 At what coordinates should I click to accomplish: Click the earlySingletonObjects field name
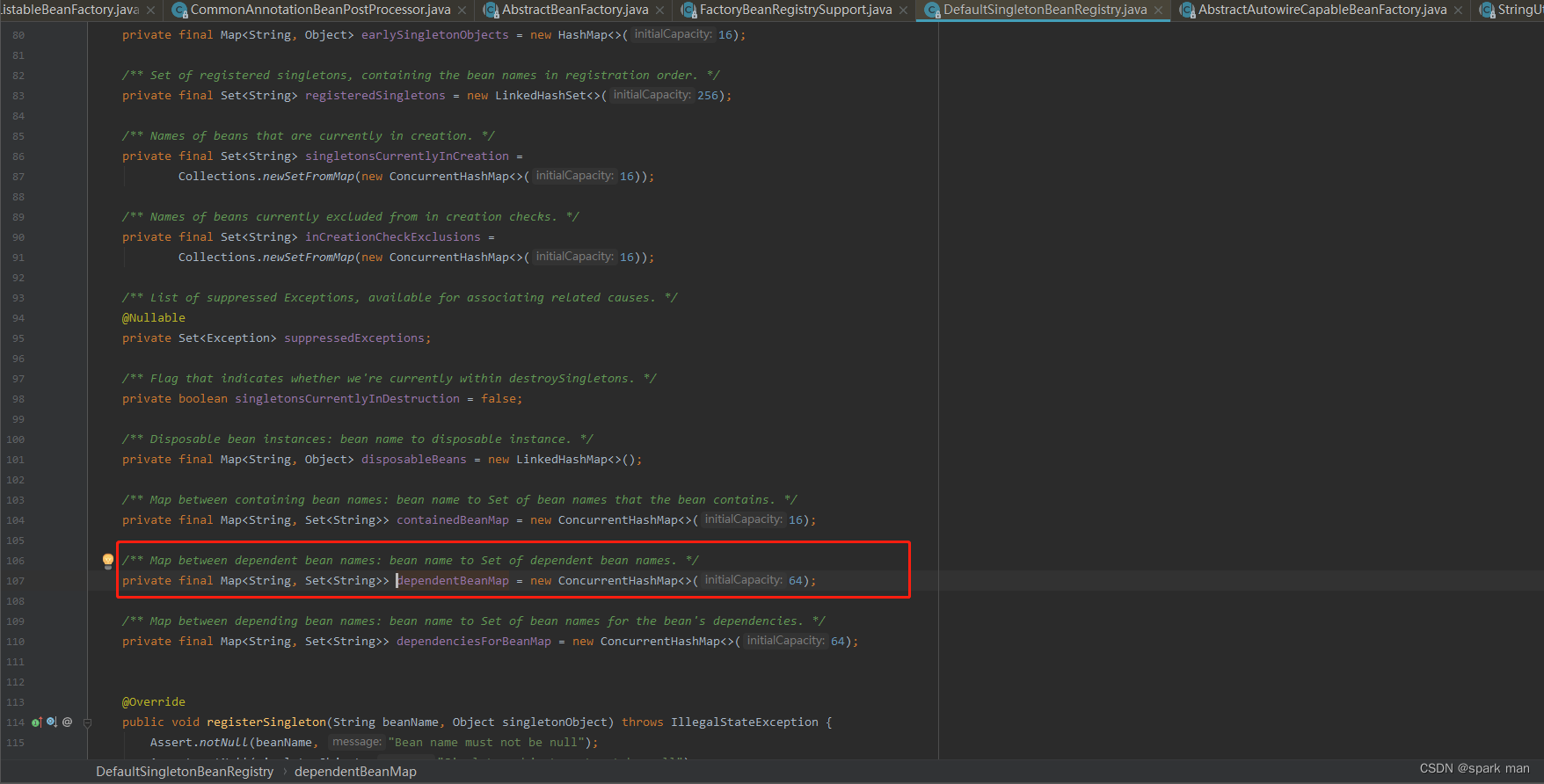[x=435, y=35]
